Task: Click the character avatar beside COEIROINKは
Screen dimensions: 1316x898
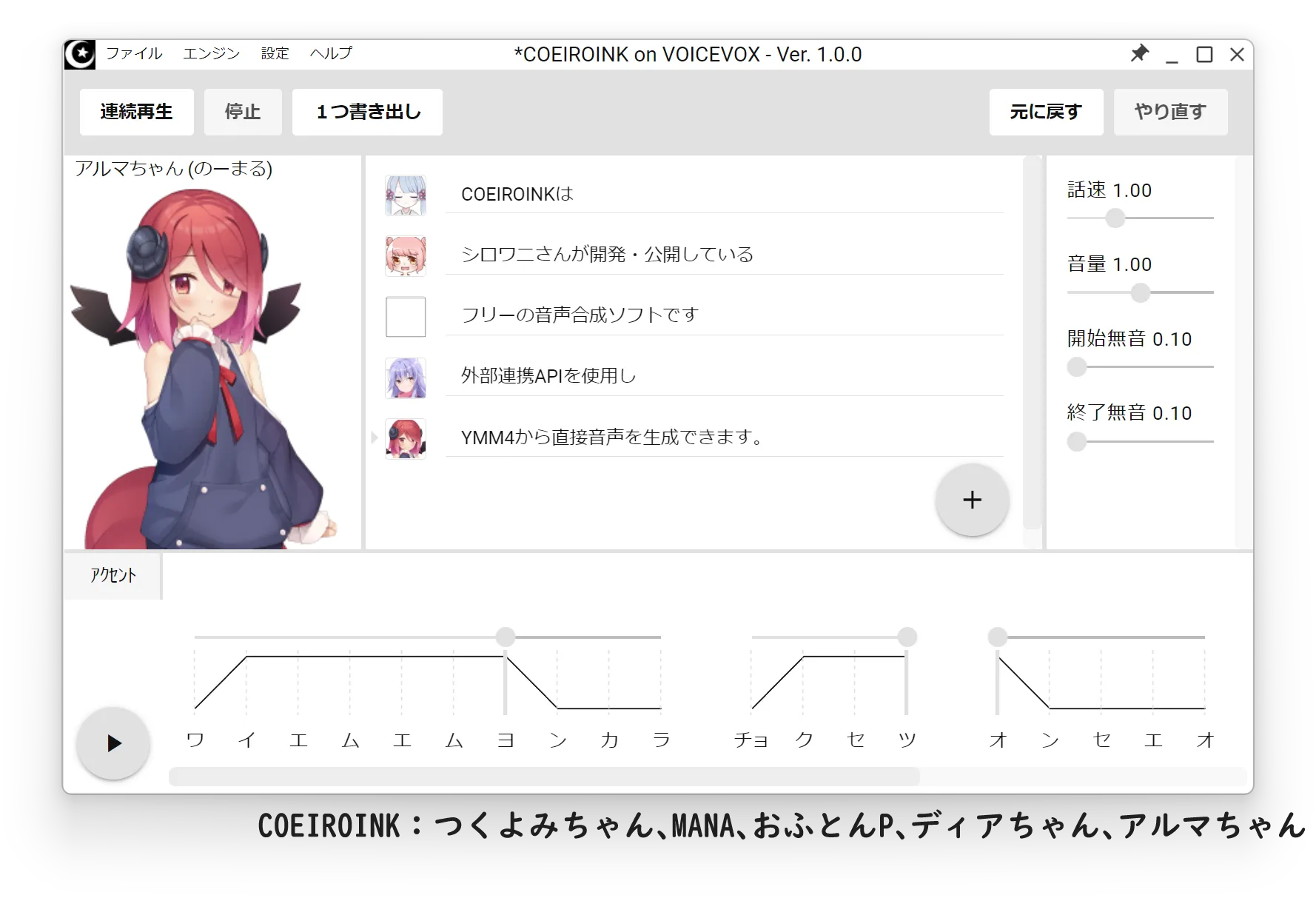Action: coord(406,195)
